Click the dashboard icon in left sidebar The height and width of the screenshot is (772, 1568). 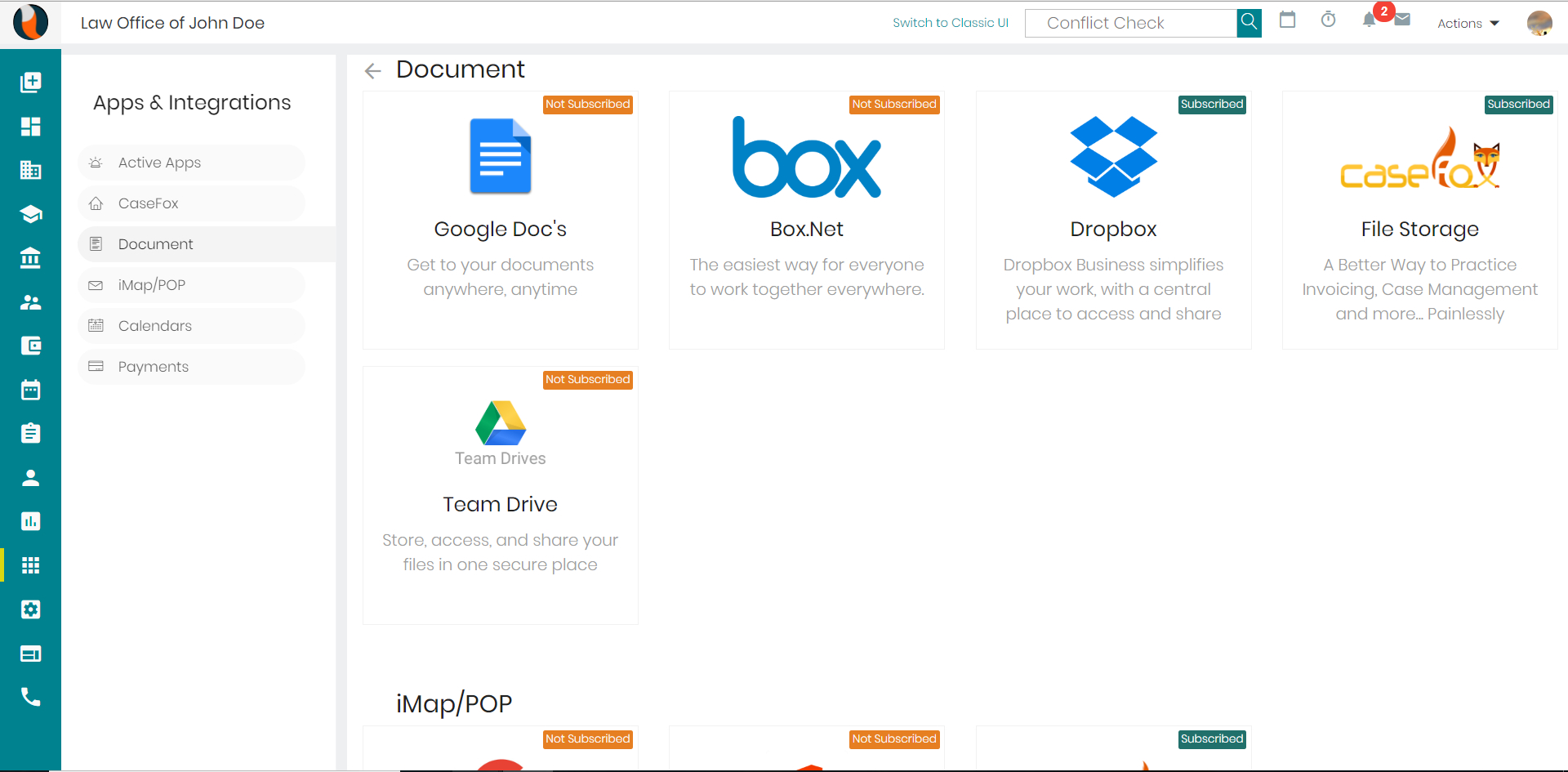[x=30, y=127]
